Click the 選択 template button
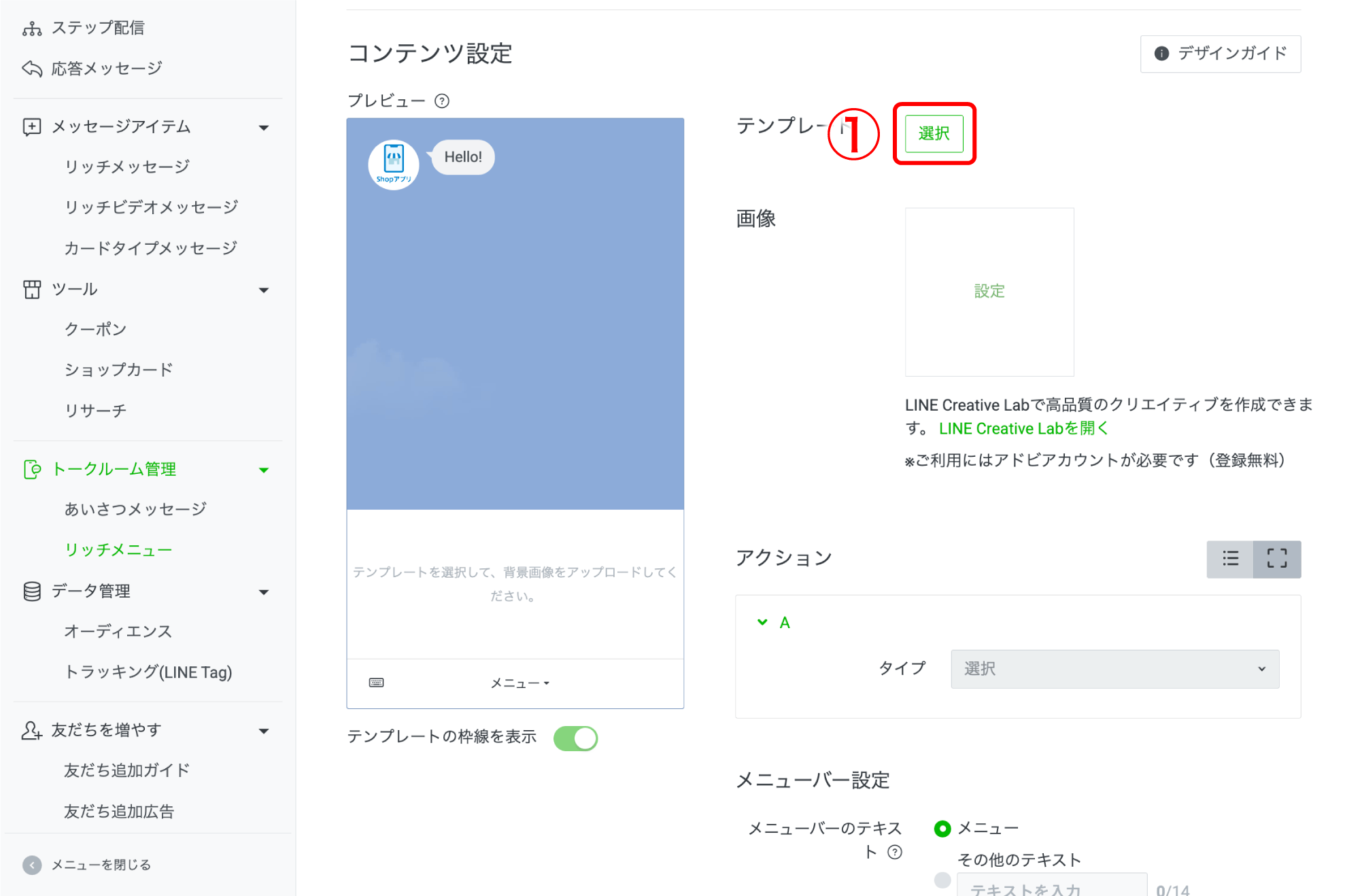Screen dimensions: 1345x896 pos(934,133)
